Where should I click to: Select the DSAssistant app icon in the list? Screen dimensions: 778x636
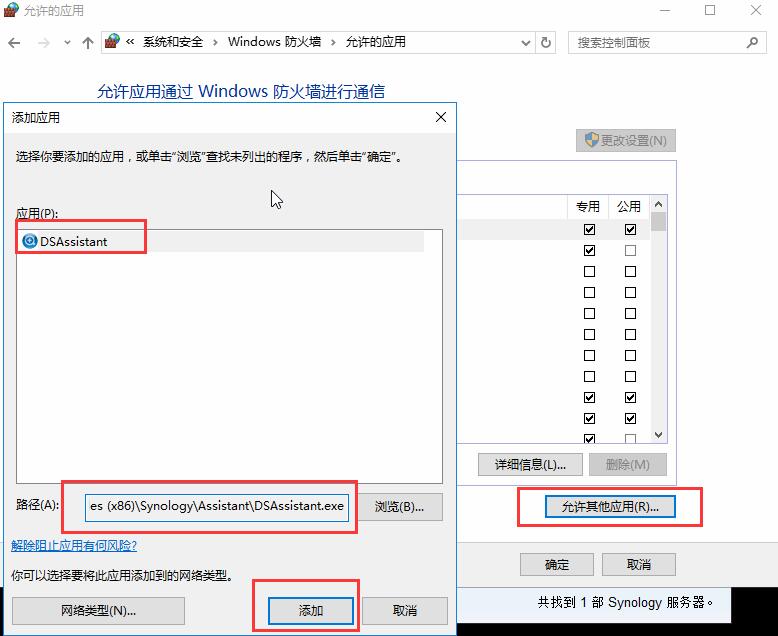pyautogui.click(x=29, y=241)
